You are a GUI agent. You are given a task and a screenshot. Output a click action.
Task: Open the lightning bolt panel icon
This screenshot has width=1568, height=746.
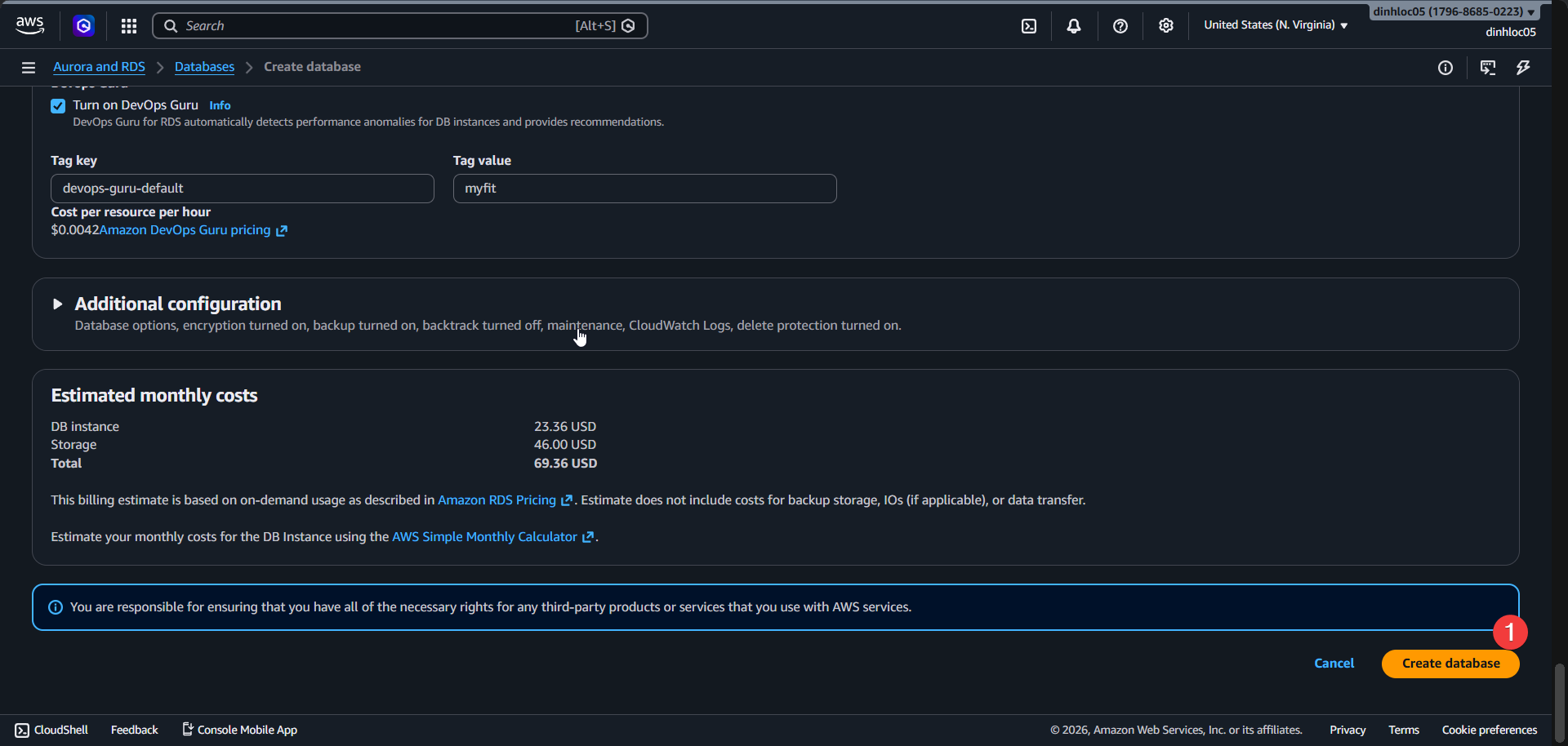coord(1523,68)
